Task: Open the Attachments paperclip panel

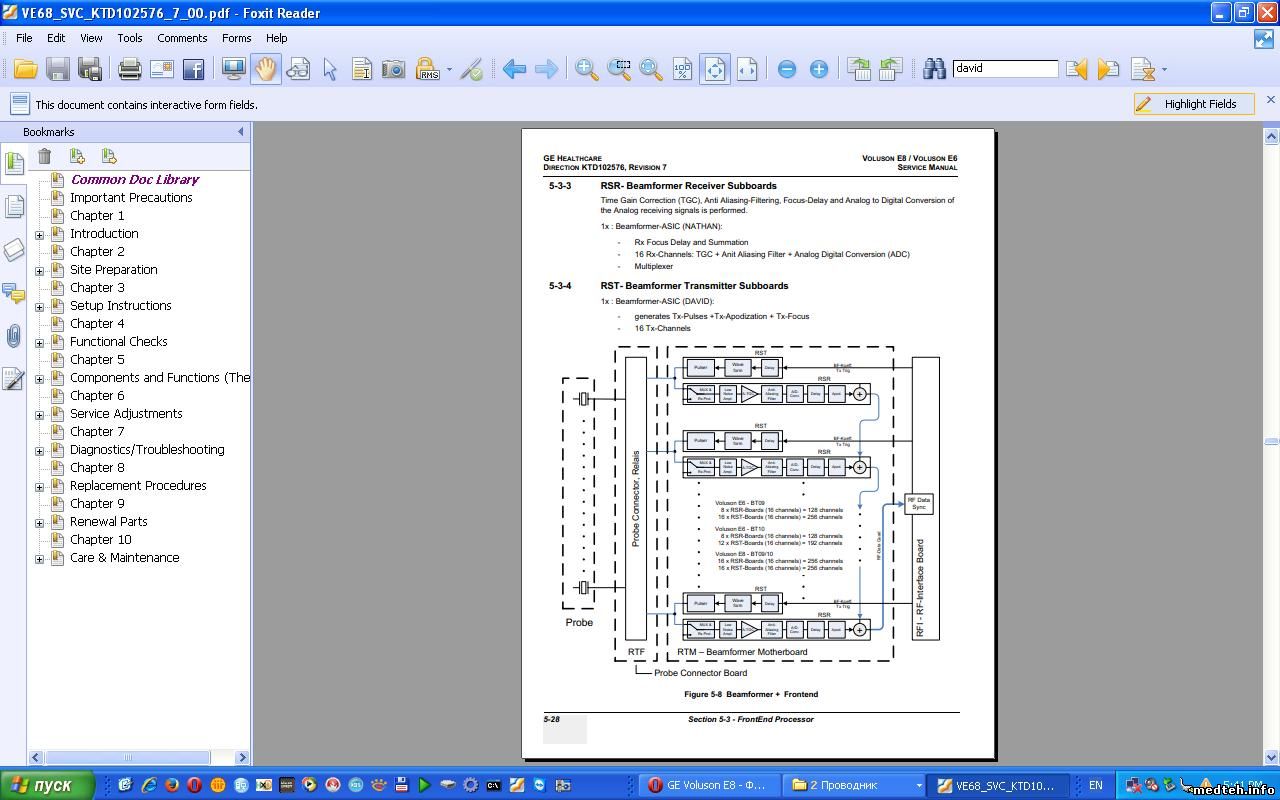Action: [x=13, y=336]
